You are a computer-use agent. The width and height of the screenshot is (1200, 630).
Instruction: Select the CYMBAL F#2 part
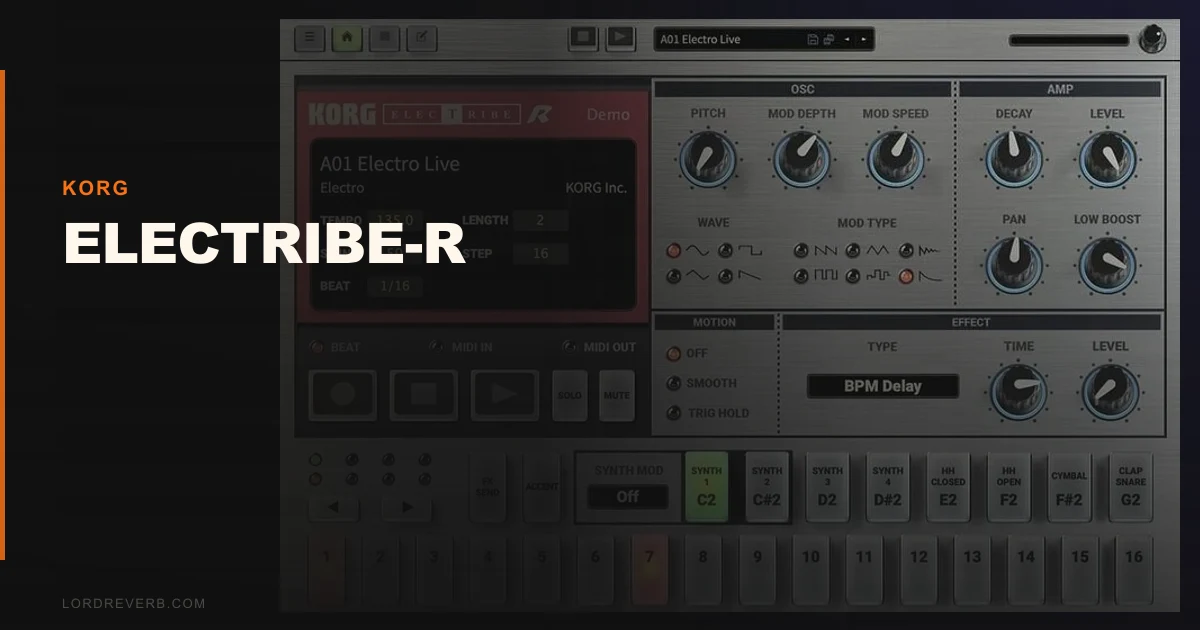pos(1069,486)
